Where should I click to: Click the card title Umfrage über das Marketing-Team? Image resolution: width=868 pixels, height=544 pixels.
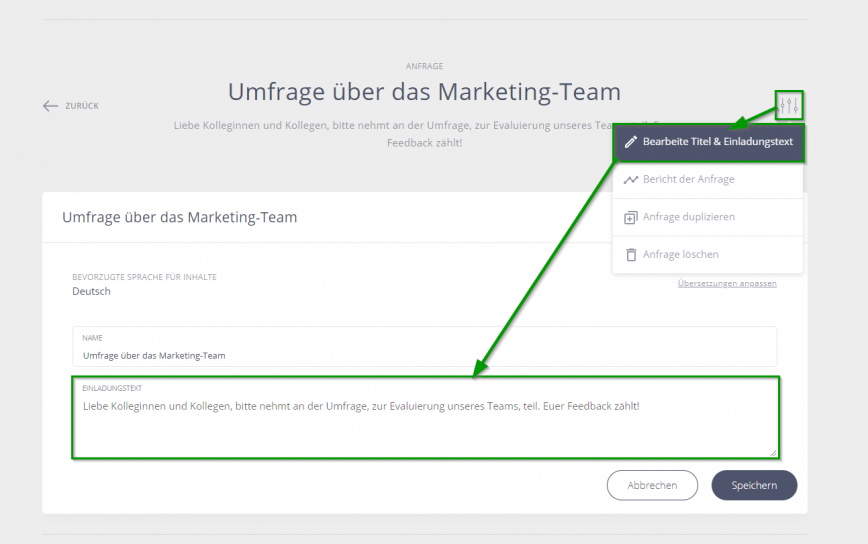point(179,217)
